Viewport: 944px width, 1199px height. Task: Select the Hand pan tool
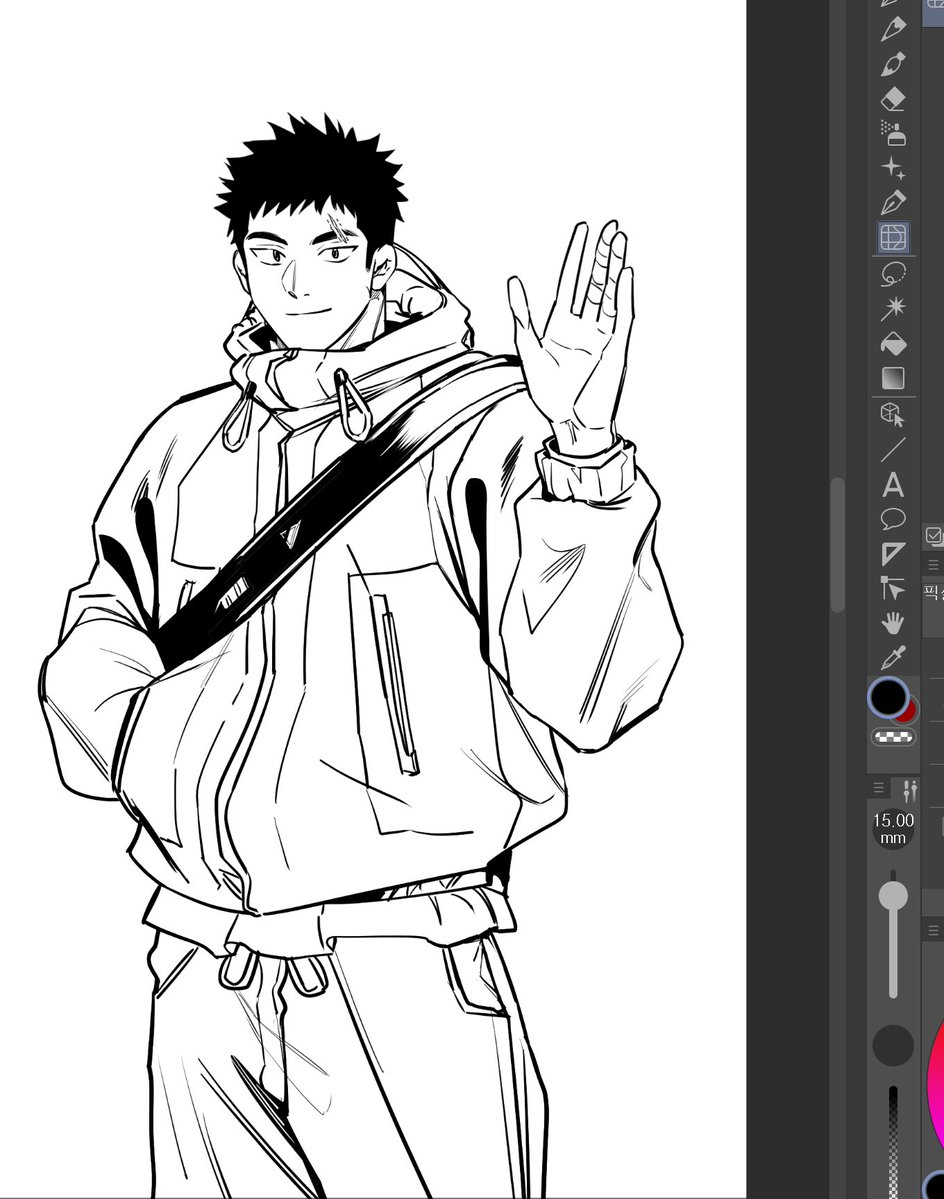tap(893, 623)
